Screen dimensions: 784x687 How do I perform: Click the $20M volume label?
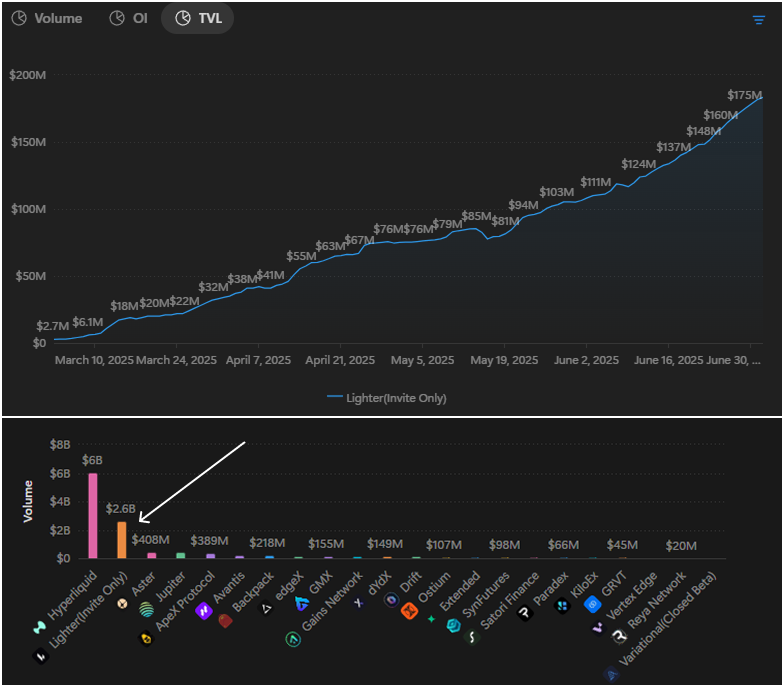(x=682, y=546)
